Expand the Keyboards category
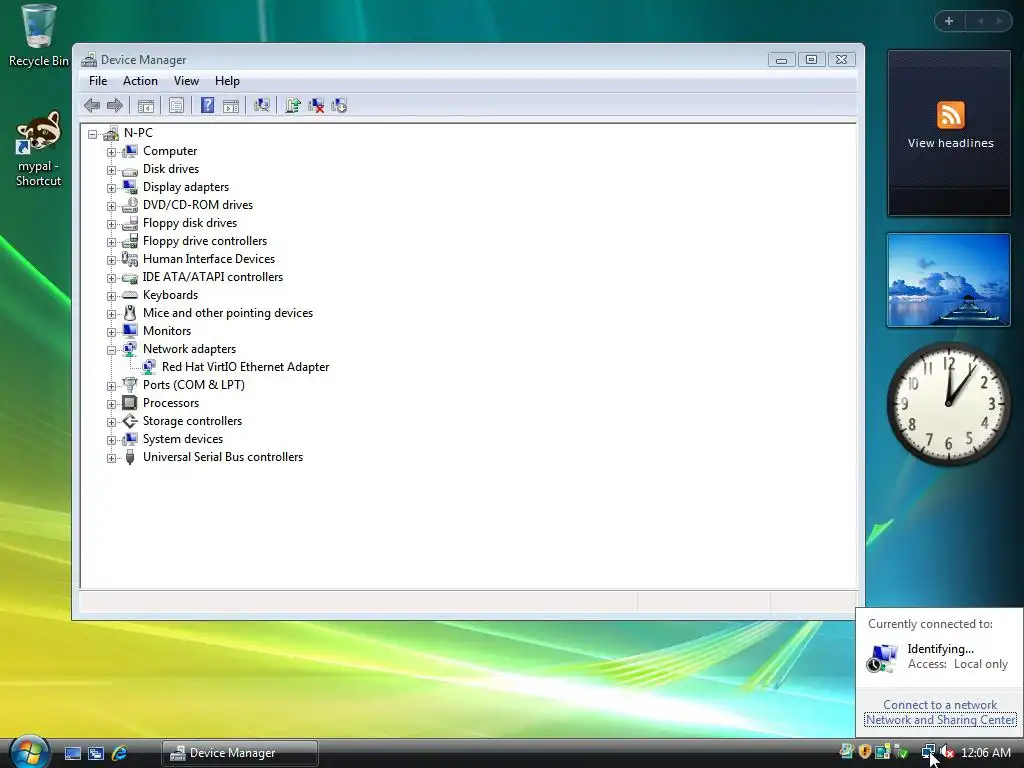1024x768 pixels. [112, 296]
